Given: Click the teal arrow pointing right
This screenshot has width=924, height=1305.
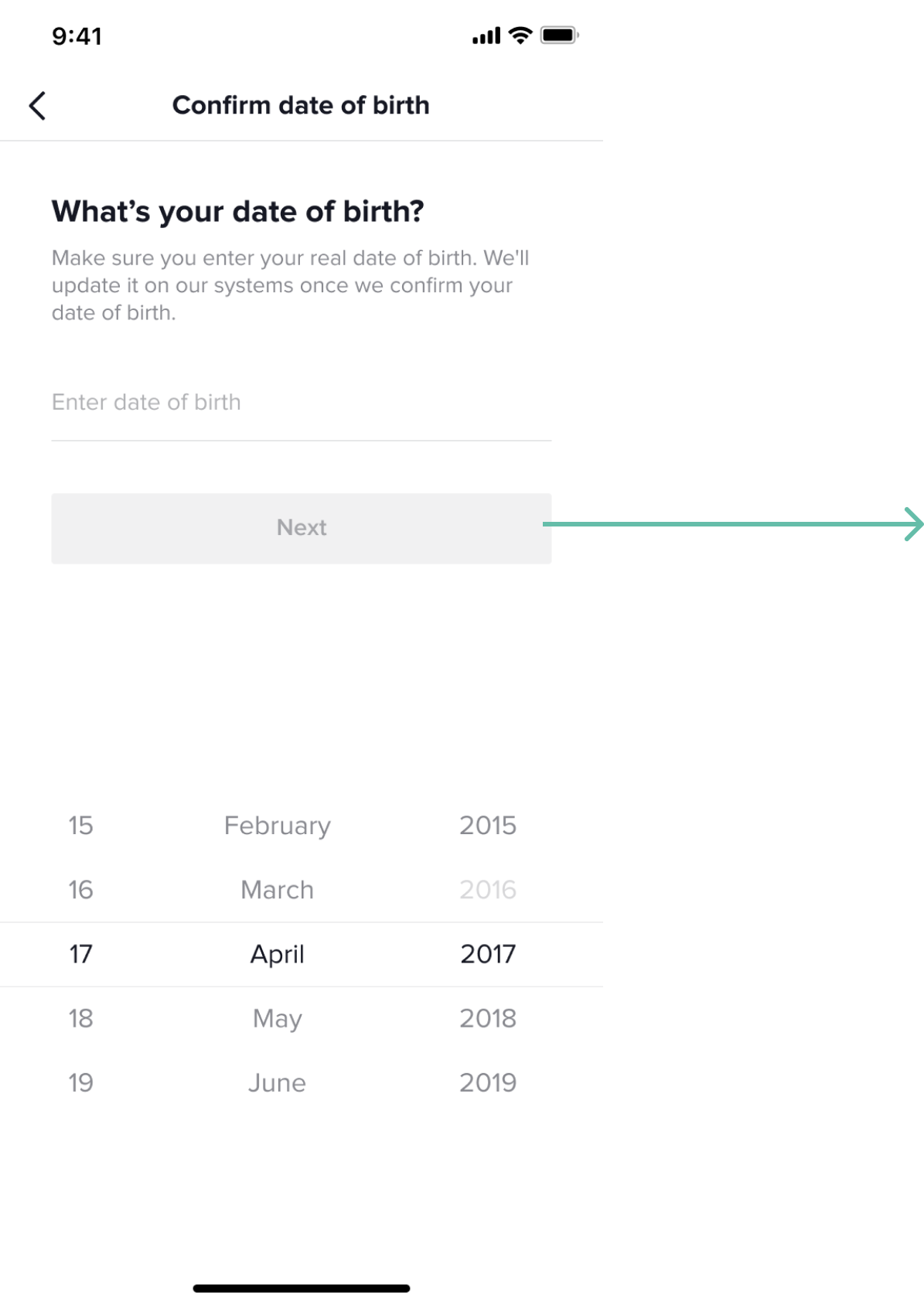Looking at the screenshot, I should (912, 524).
